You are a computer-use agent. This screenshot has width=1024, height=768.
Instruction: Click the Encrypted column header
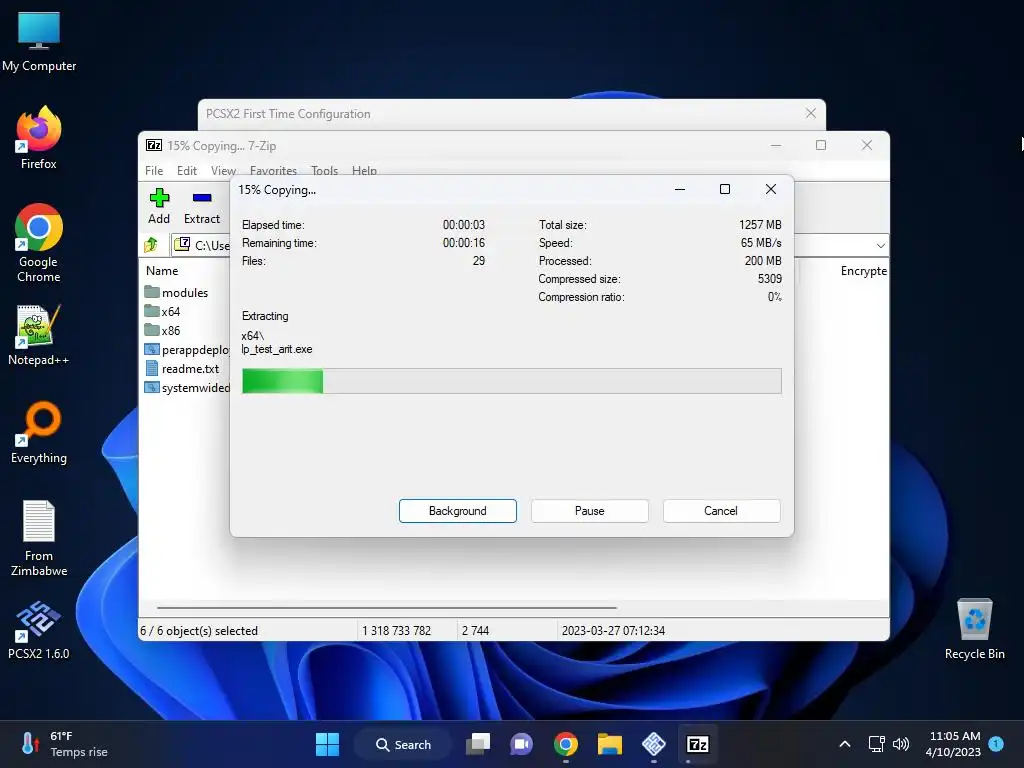[863, 270]
